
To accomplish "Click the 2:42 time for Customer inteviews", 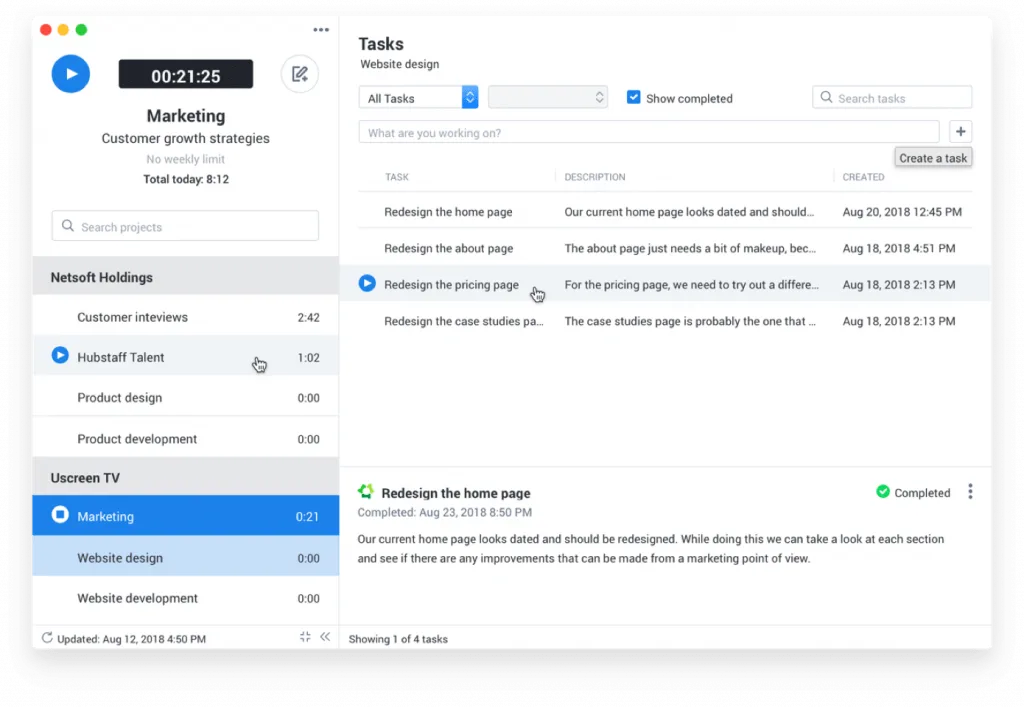I will [308, 317].
